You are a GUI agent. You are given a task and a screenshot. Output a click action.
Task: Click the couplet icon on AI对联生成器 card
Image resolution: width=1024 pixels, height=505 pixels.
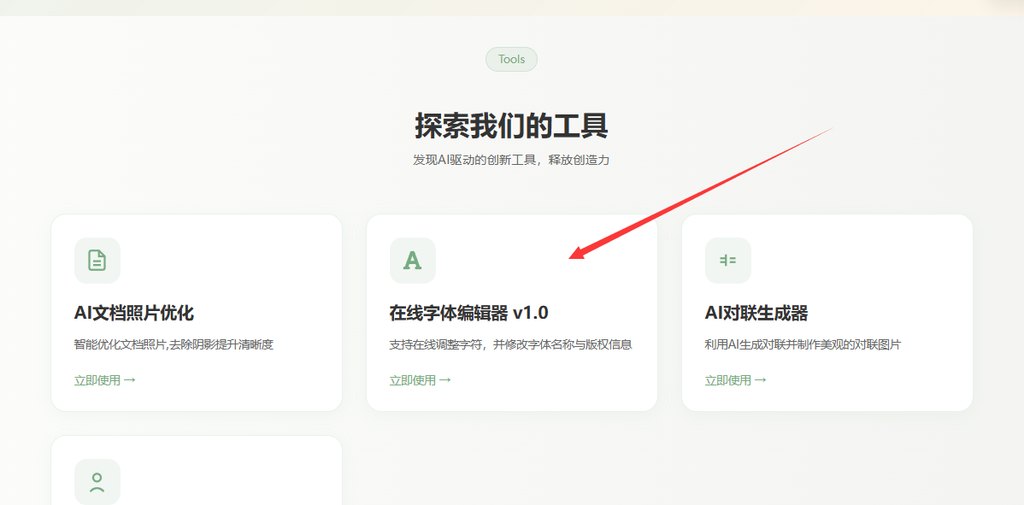pos(728,261)
